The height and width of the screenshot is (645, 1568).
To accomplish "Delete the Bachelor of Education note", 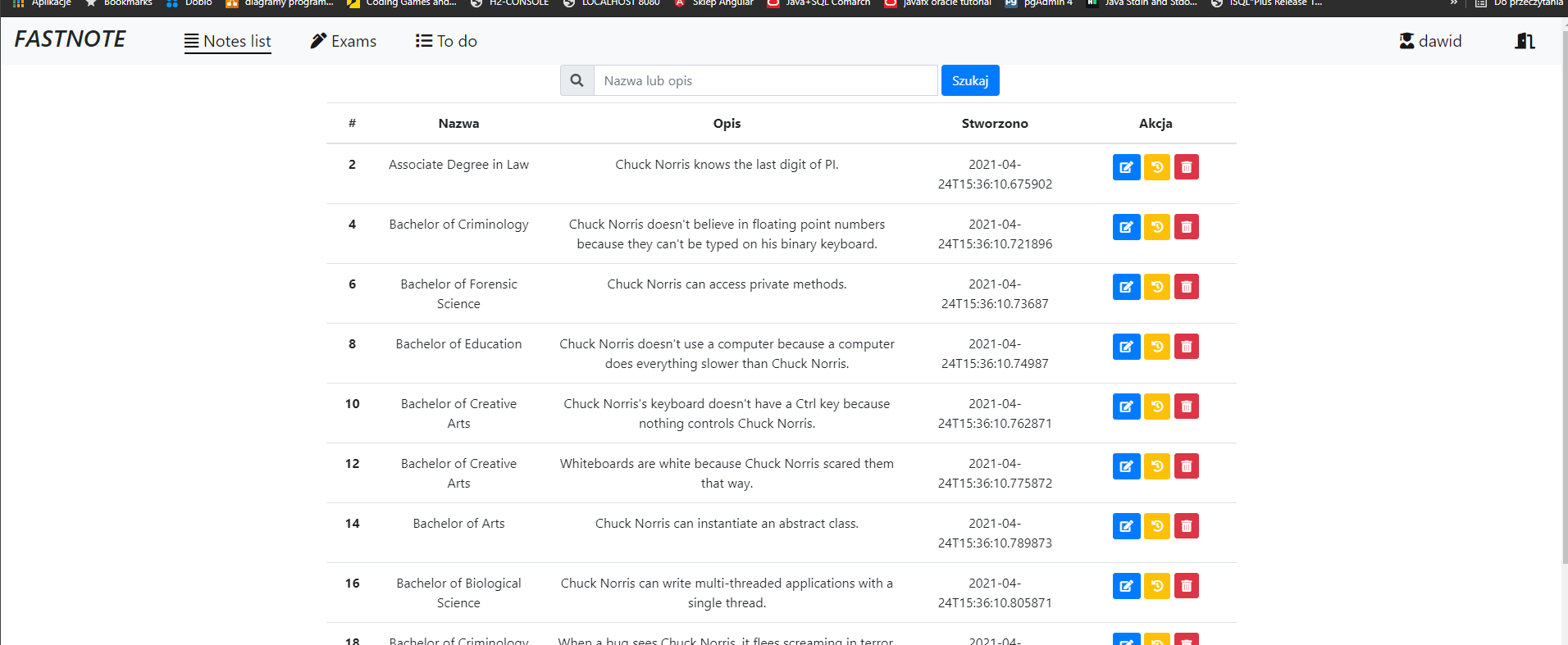I will coord(1186,347).
